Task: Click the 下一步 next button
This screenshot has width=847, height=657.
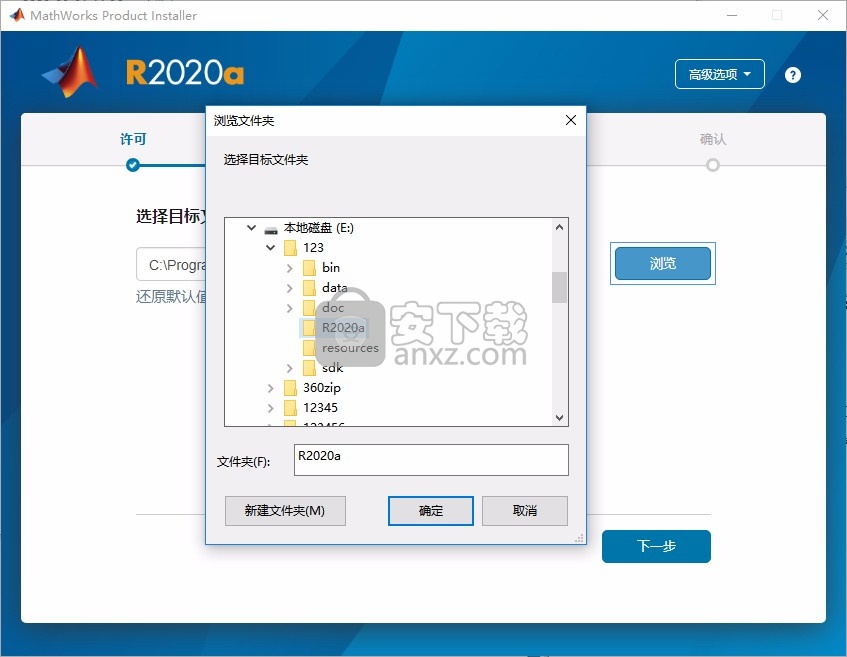Action: (x=656, y=546)
